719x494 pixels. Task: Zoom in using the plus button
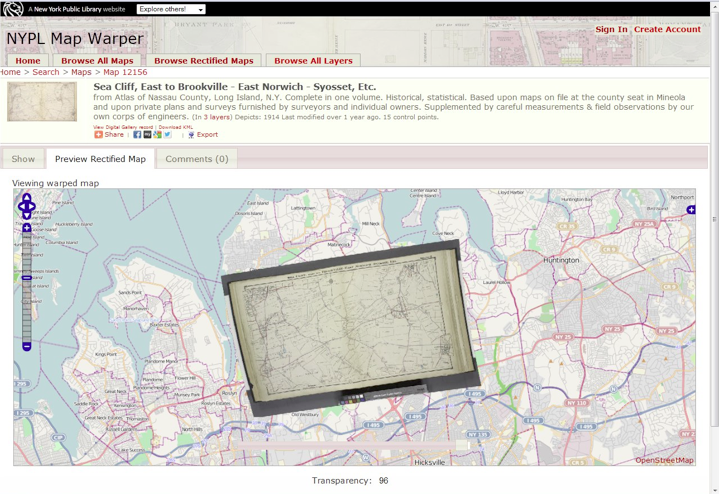pos(27,228)
